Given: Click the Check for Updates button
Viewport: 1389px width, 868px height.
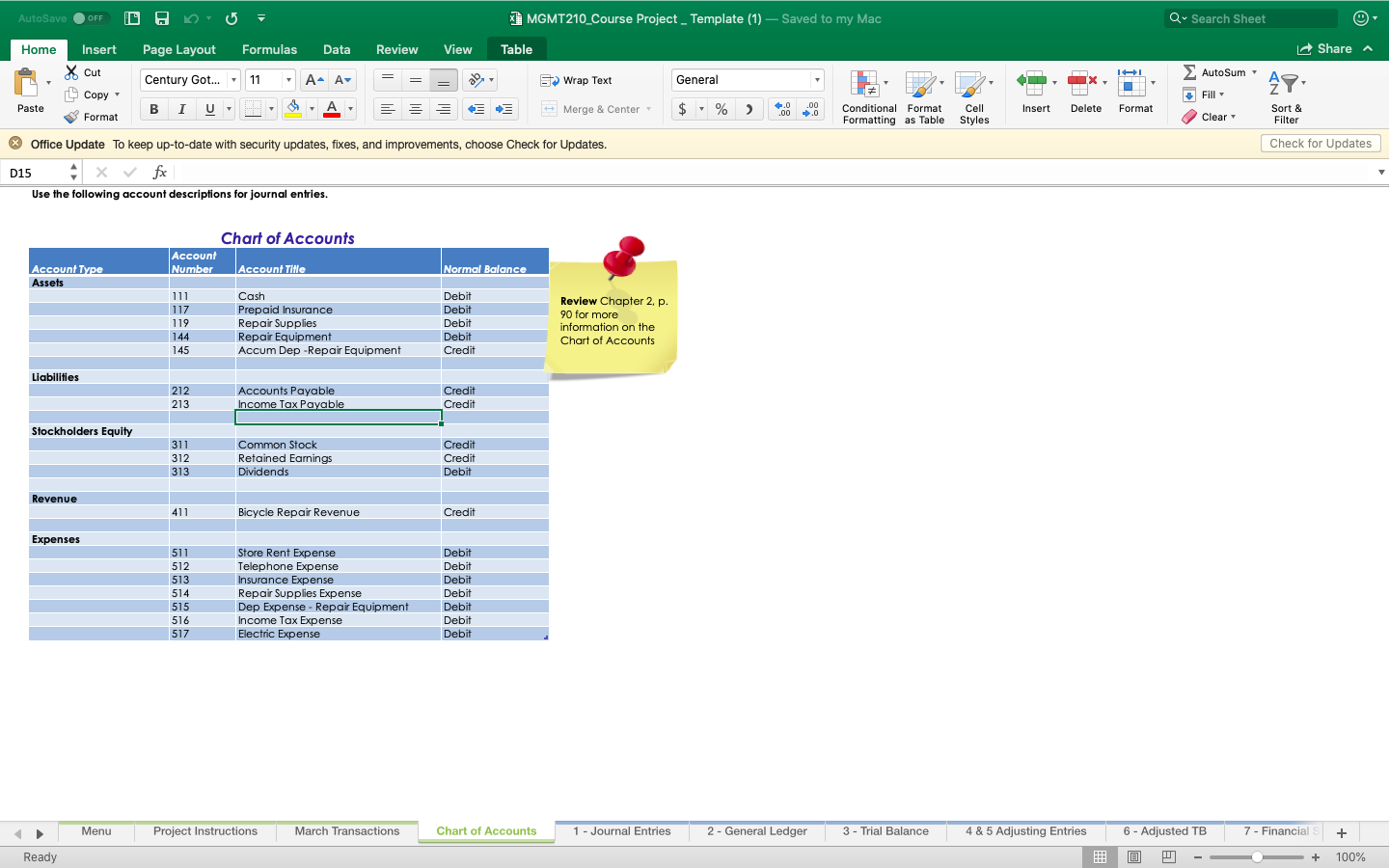Looking at the screenshot, I should tap(1320, 143).
